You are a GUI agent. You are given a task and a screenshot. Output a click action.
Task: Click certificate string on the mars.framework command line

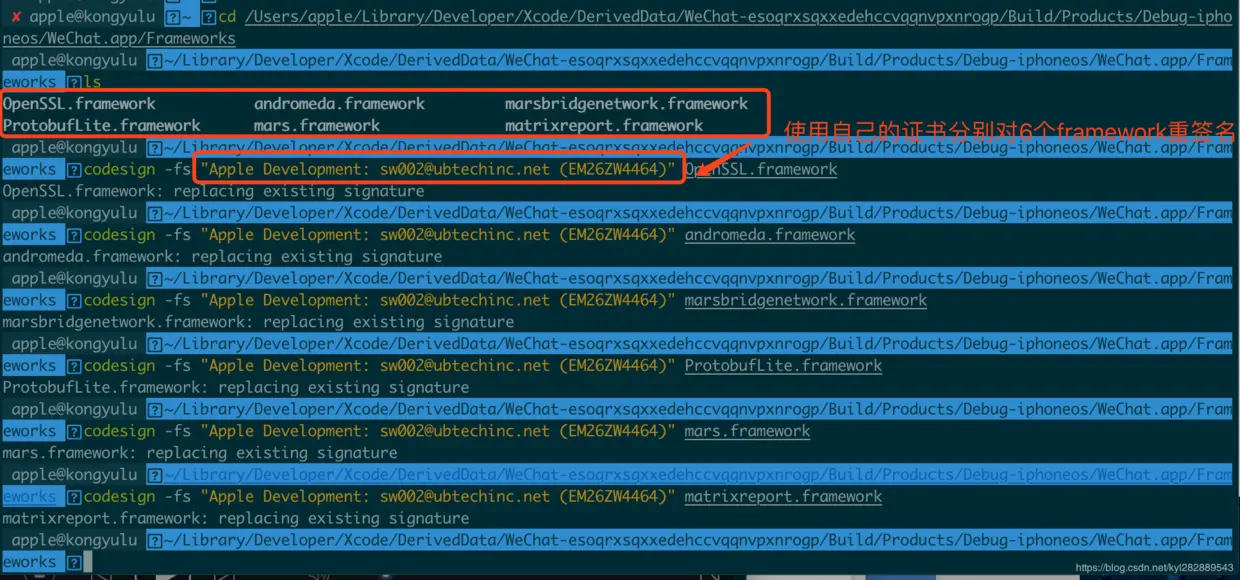click(437, 431)
